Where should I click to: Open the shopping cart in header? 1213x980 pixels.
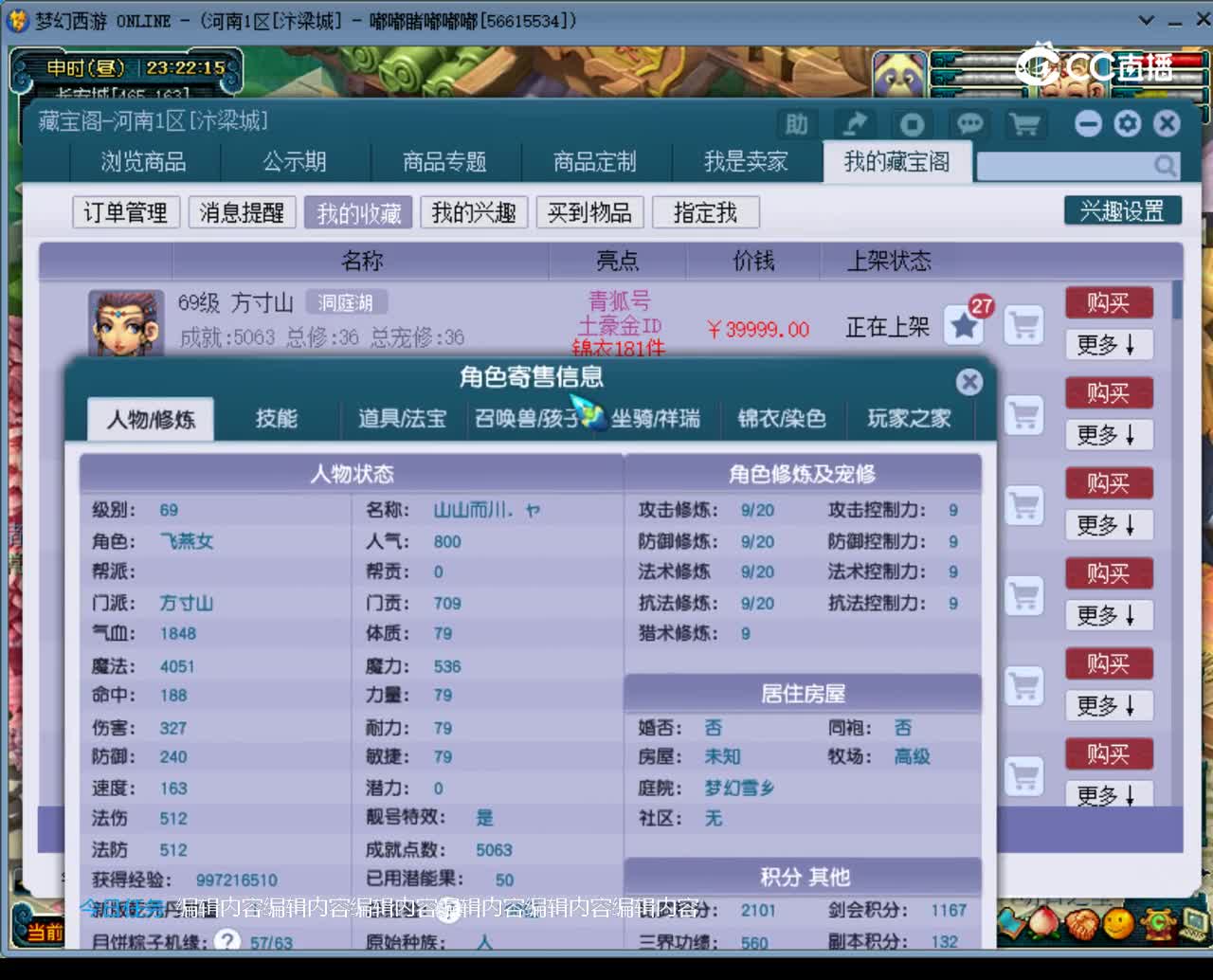(x=1025, y=124)
